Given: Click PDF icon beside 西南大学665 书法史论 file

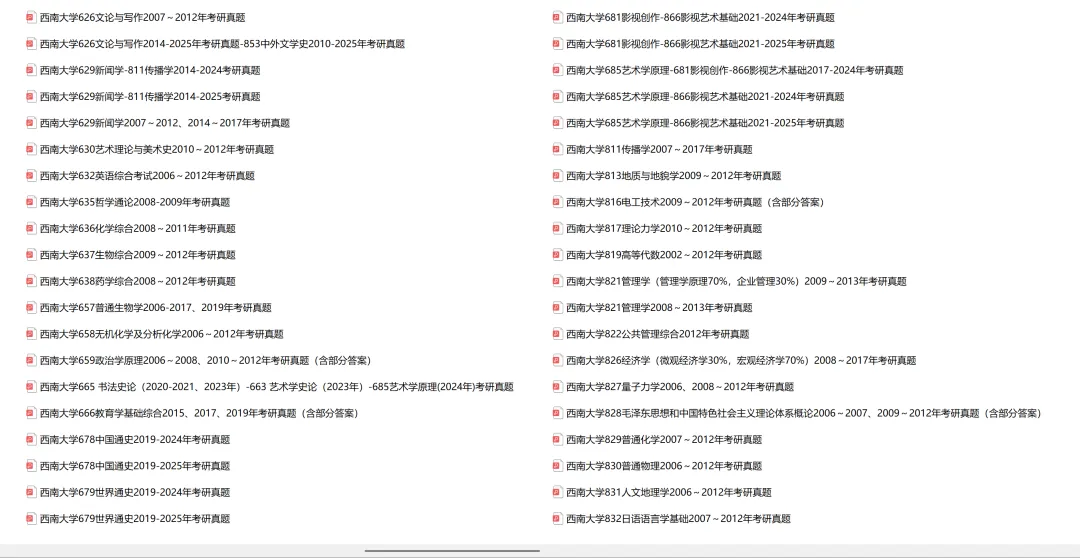Looking at the screenshot, I should coord(30,387).
